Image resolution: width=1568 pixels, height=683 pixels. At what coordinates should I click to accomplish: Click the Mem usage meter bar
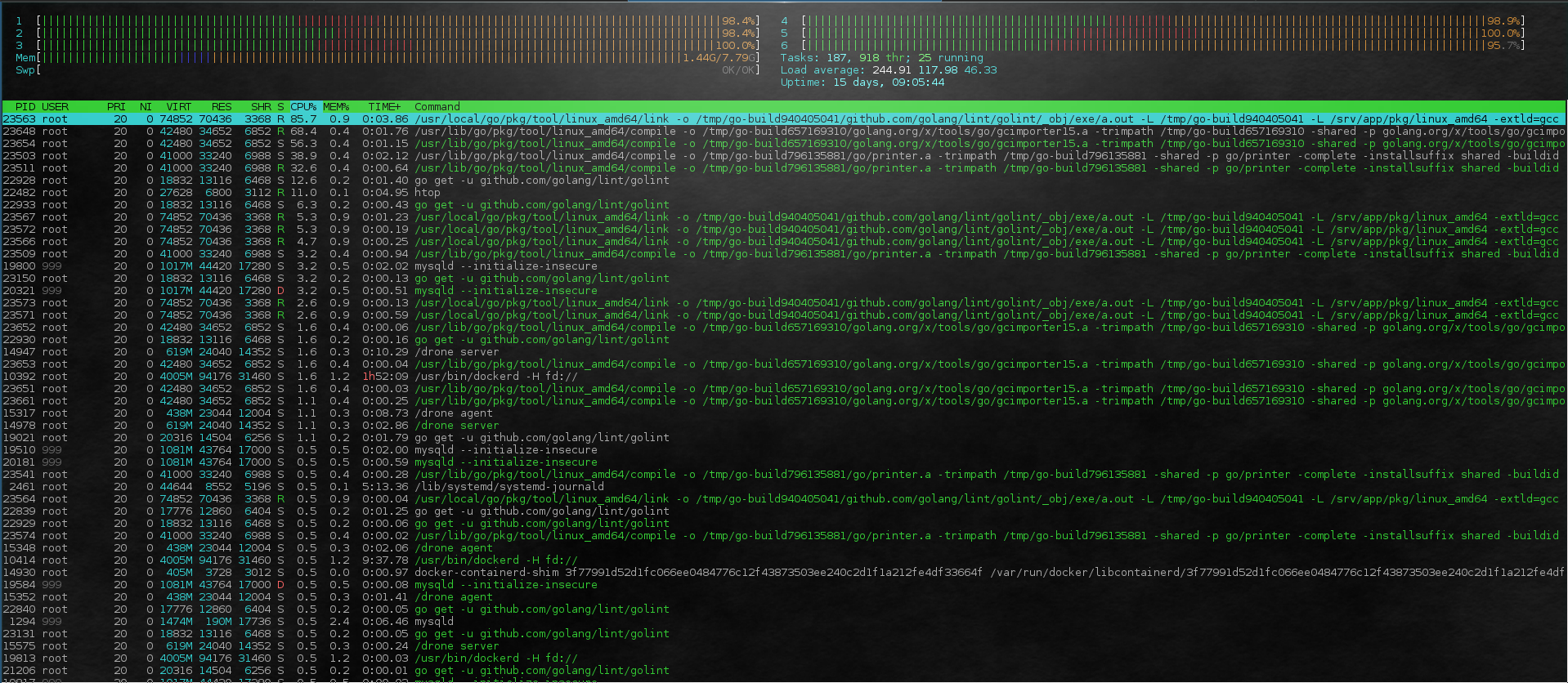click(x=388, y=58)
